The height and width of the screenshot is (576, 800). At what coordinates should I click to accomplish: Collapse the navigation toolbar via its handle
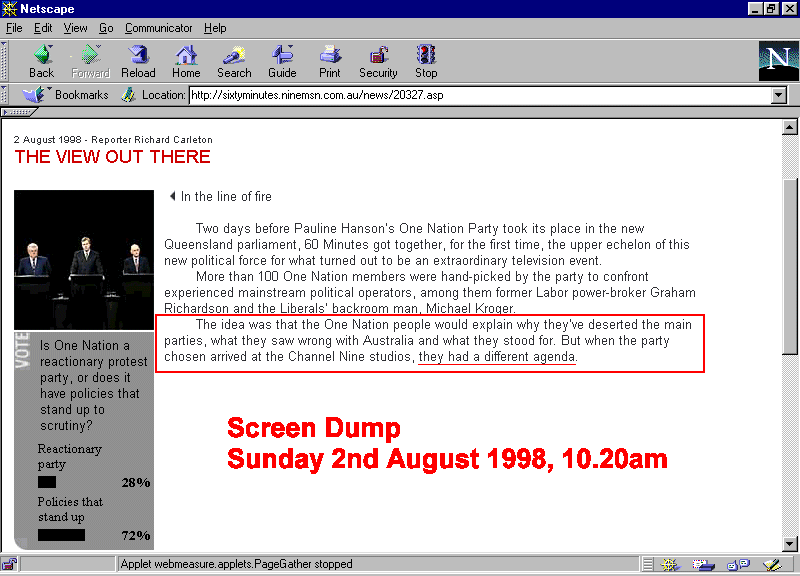pos(4,61)
